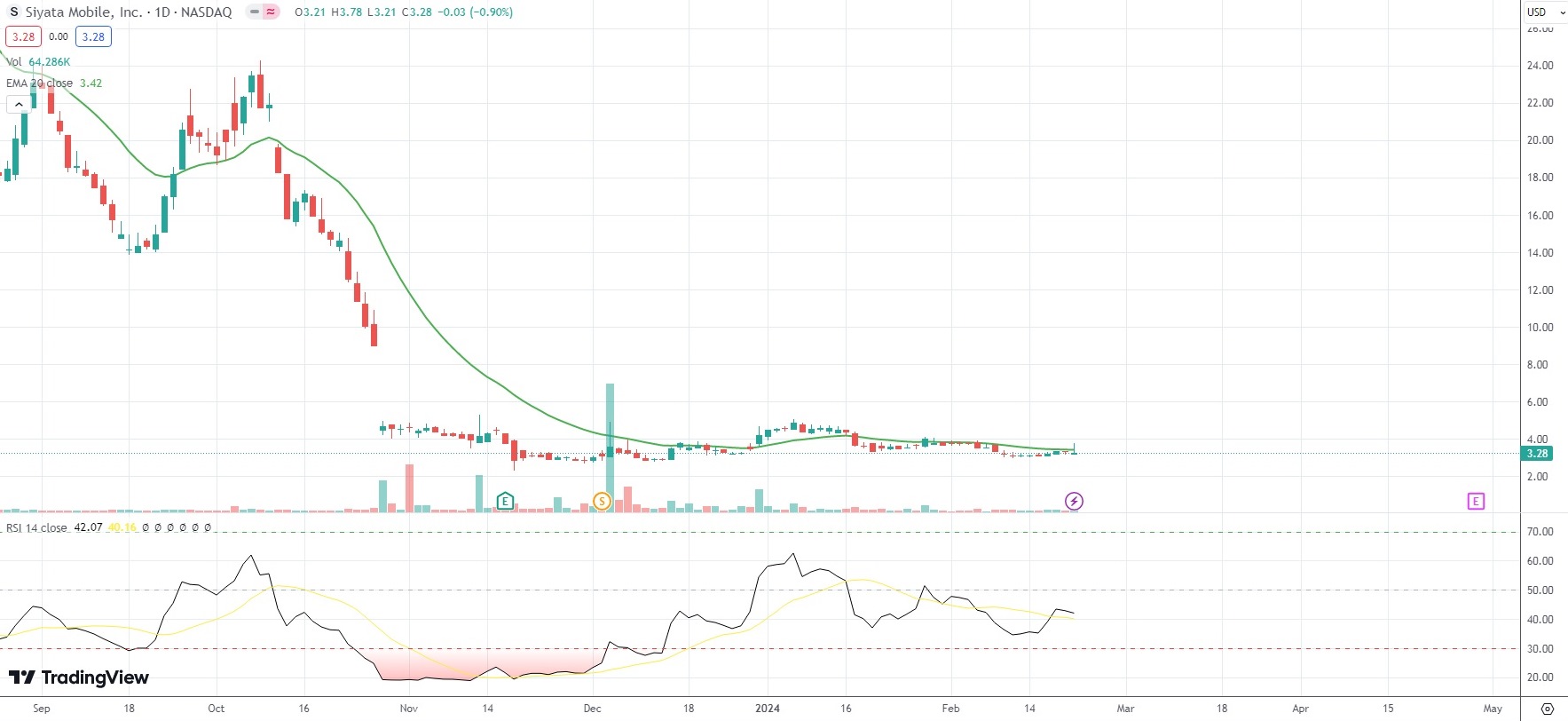This screenshot has width=1568, height=721.
Task: Click the Nov label on the time axis
Action: [408, 709]
